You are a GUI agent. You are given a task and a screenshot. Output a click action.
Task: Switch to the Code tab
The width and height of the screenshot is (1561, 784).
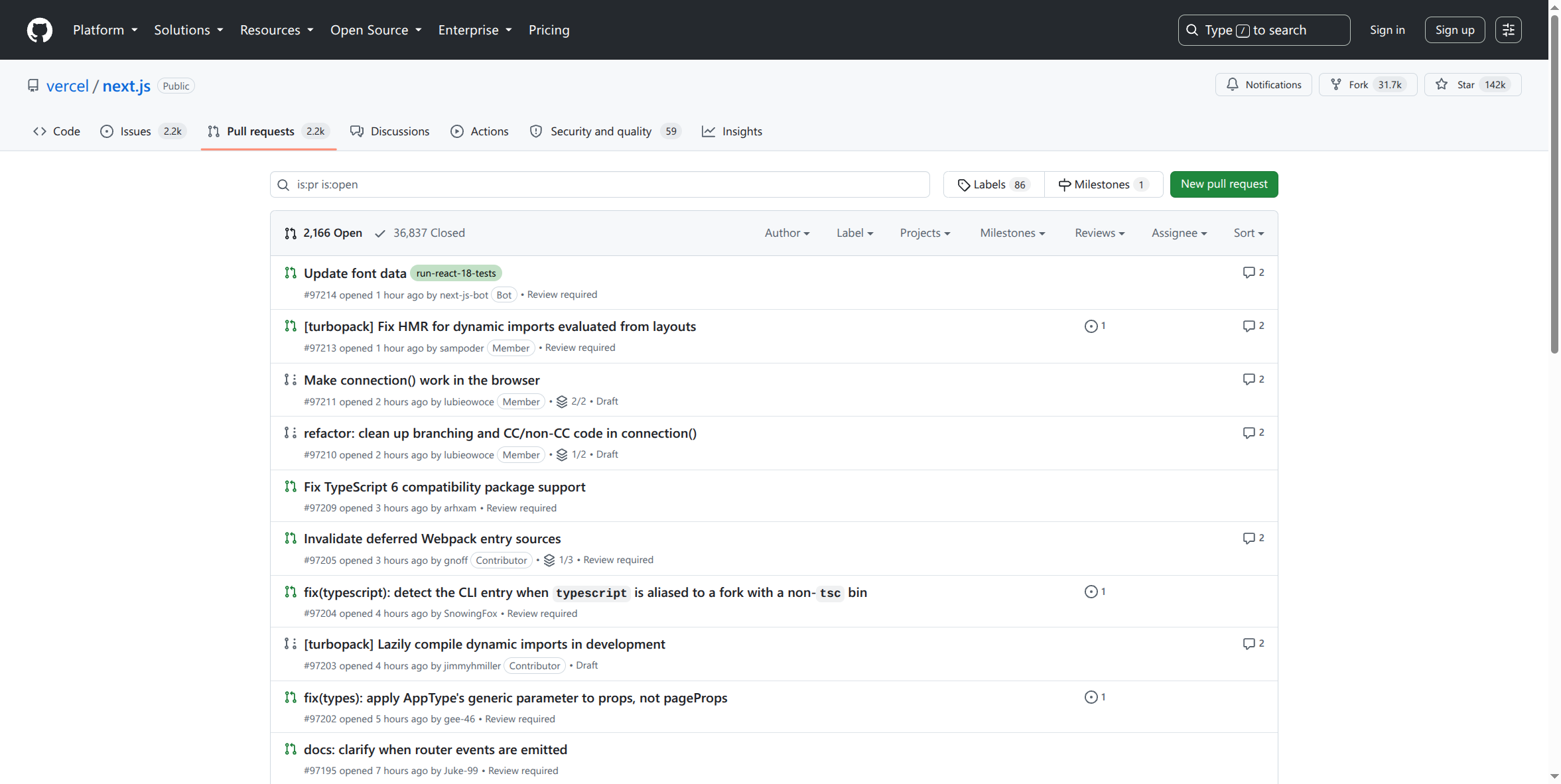tap(56, 131)
